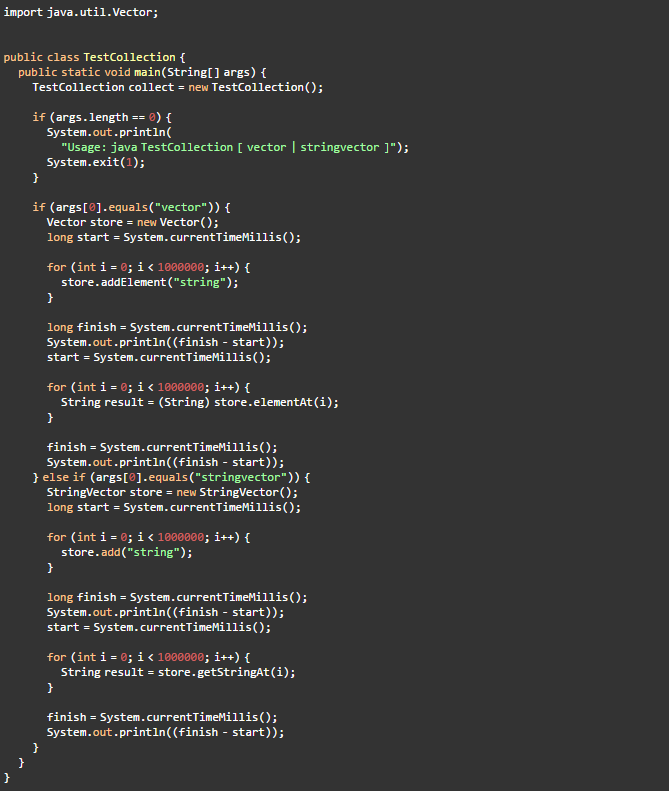Click the usage string 'Usage: java TestCollection [ vector | stringvector ]'
This screenshot has height=791, width=669.
click(229, 147)
